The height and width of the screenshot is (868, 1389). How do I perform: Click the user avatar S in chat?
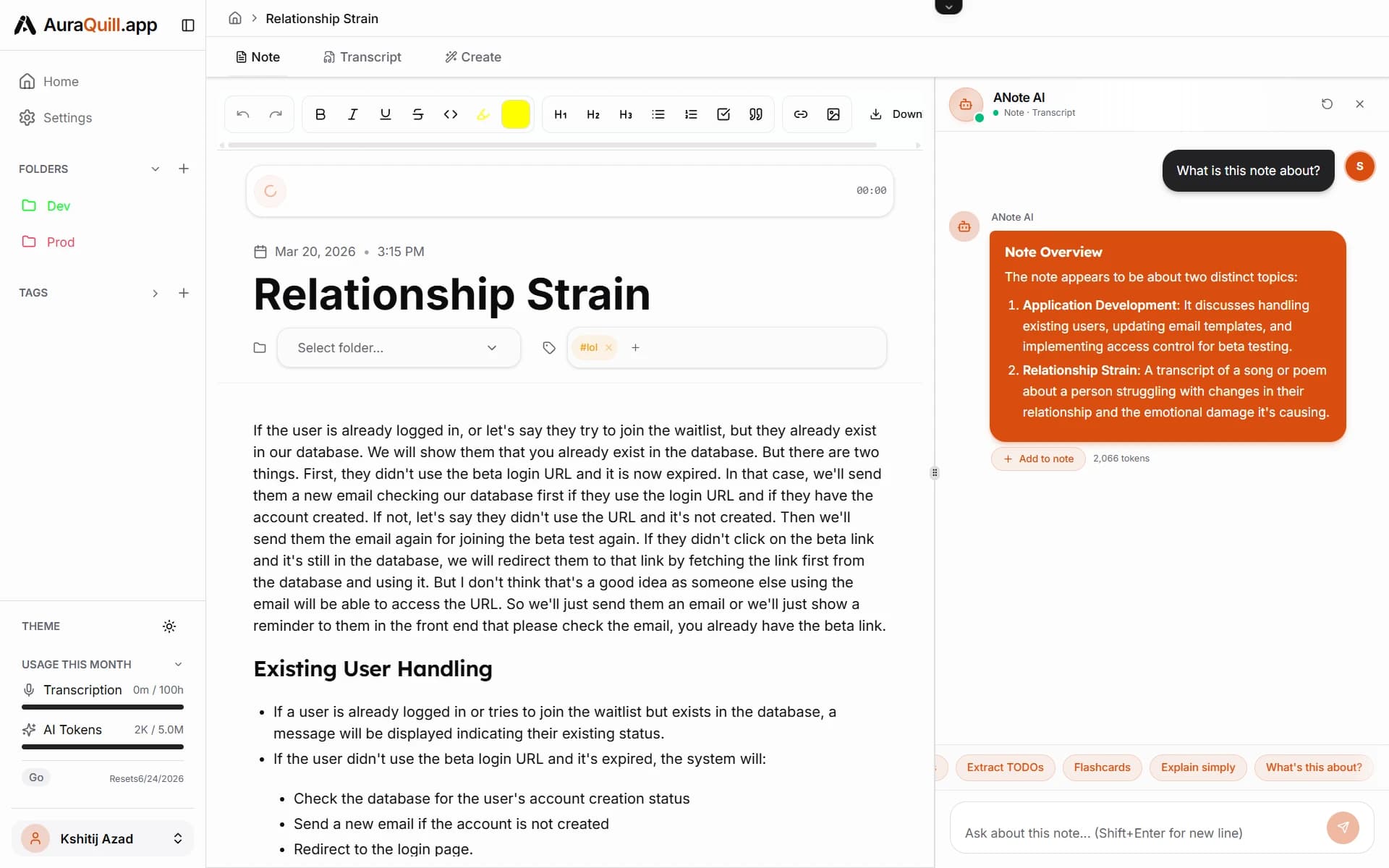pos(1360,166)
